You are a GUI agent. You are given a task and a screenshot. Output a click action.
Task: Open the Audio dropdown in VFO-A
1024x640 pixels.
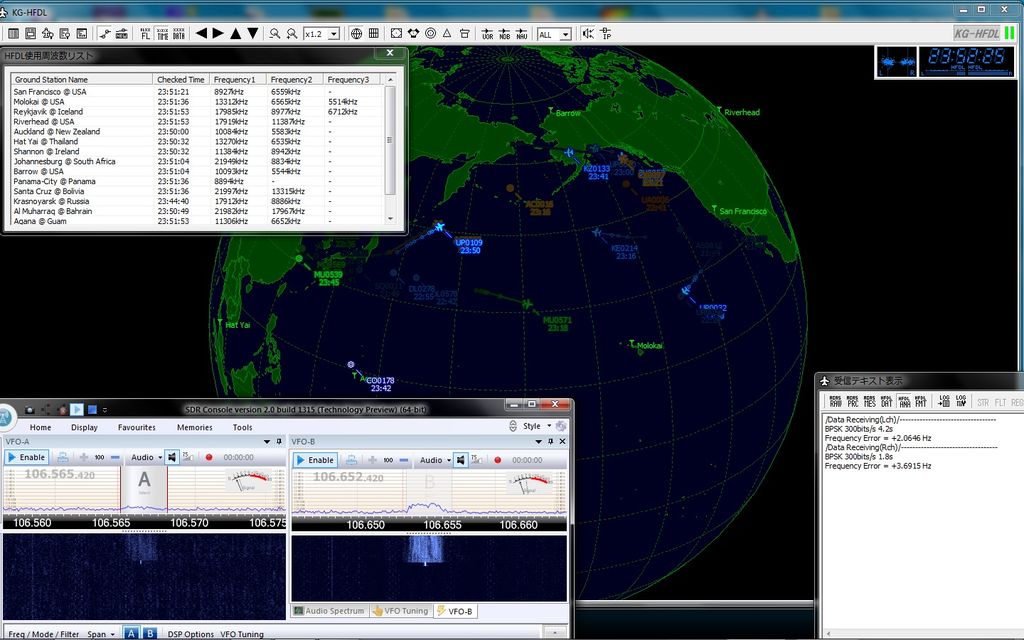tap(151, 457)
